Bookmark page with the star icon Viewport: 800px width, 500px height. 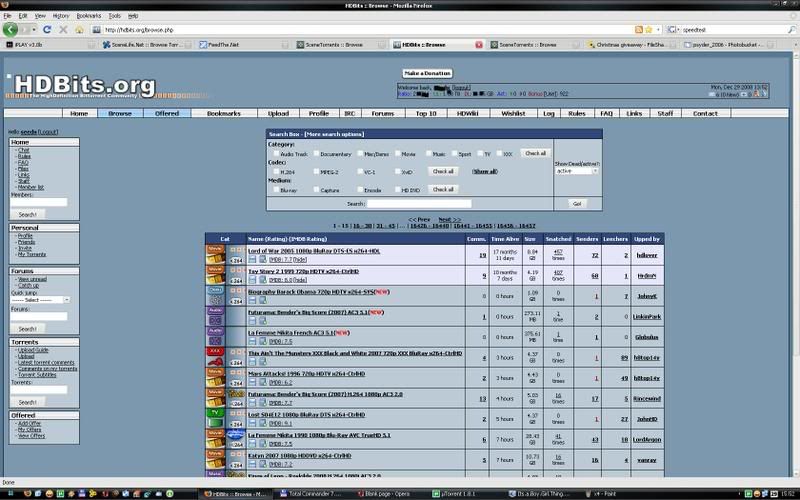point(648,30)
